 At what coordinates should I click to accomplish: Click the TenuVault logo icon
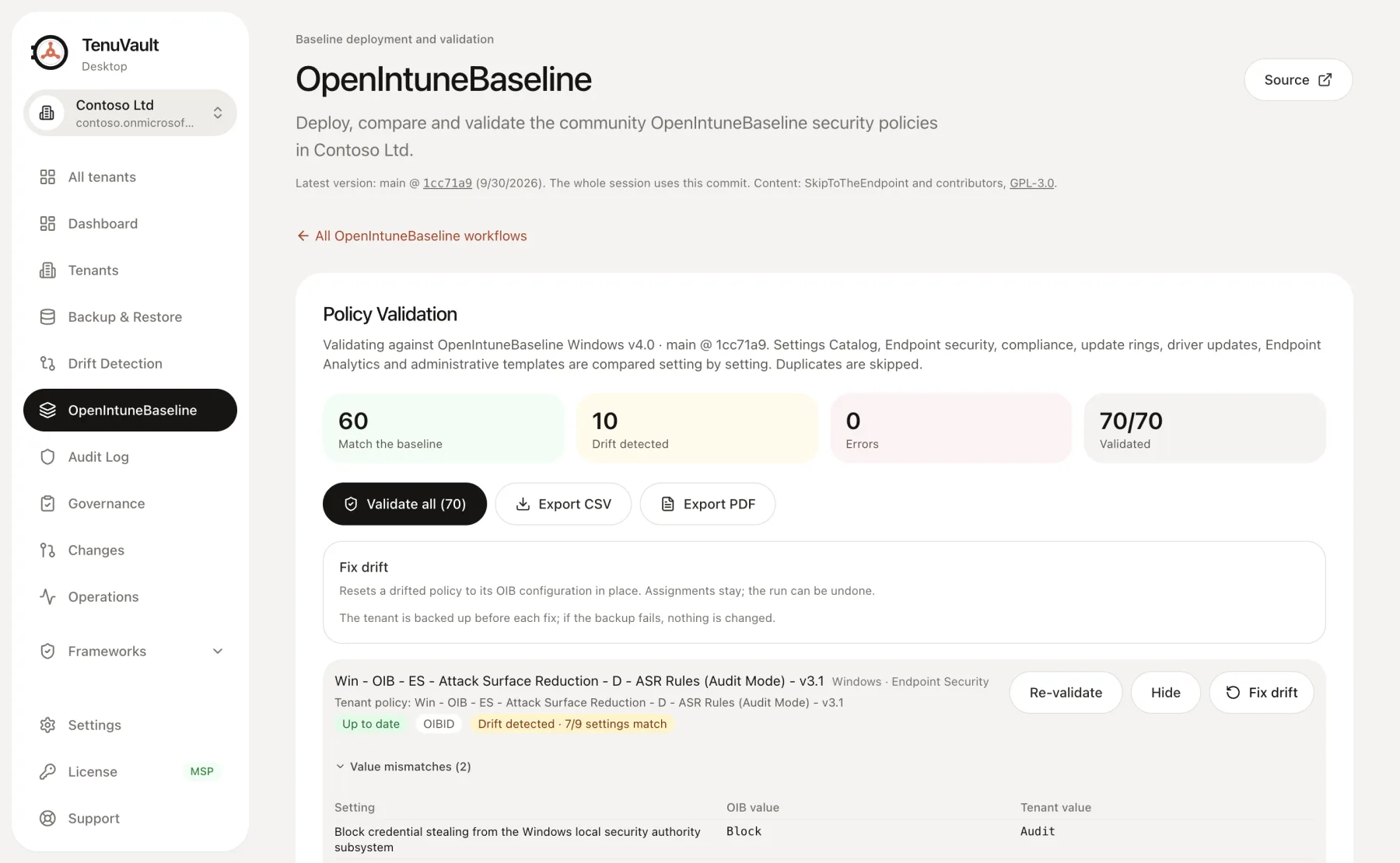pyautogui.click(x=50, y=53)
